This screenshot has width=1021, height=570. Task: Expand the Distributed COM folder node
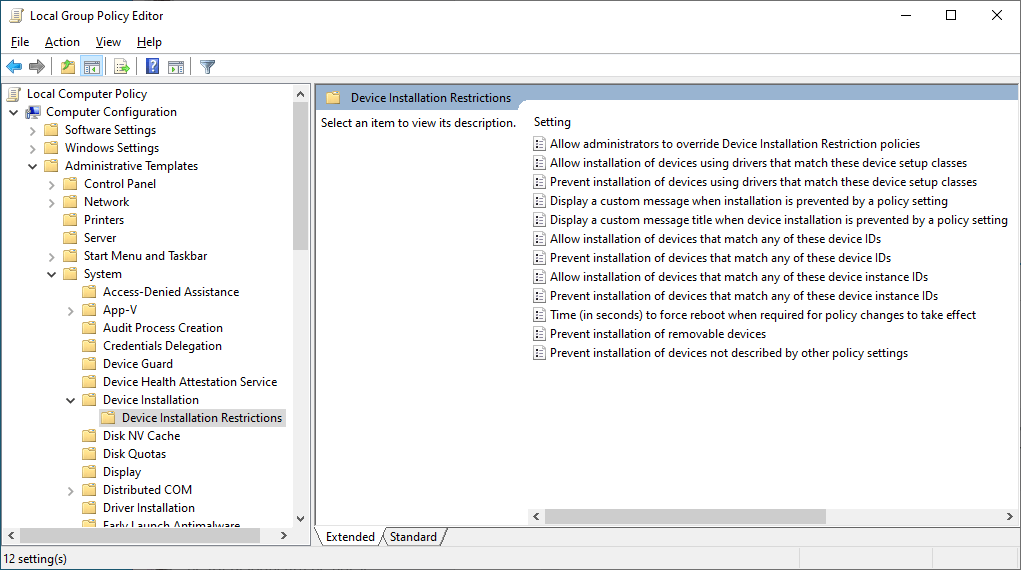(70, 490)
